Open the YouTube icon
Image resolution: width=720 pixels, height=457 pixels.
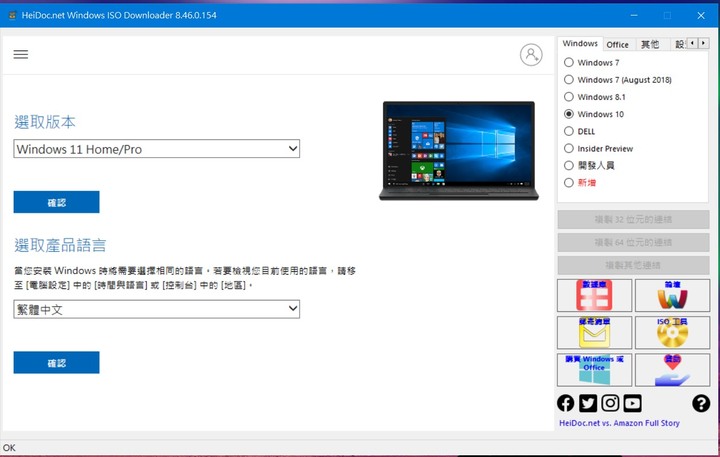coord(633,403)
